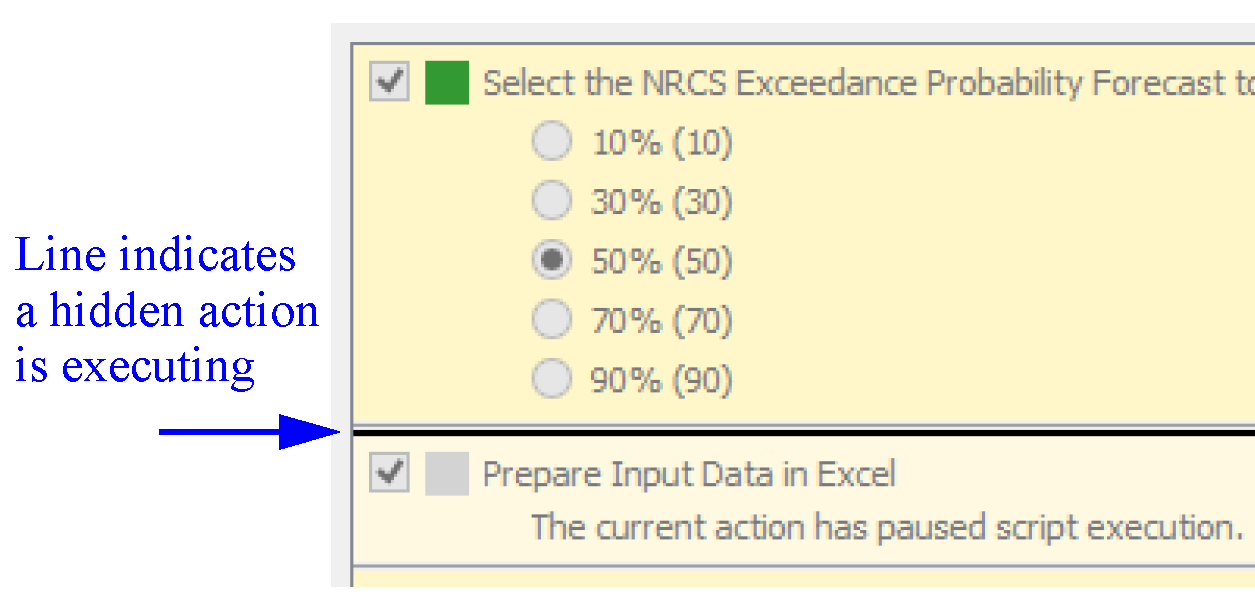This screenshot has height=611, width=1255.
Task: Toggle the Prepare Input Data in Excel checkbox
Action: pos(389,473)
